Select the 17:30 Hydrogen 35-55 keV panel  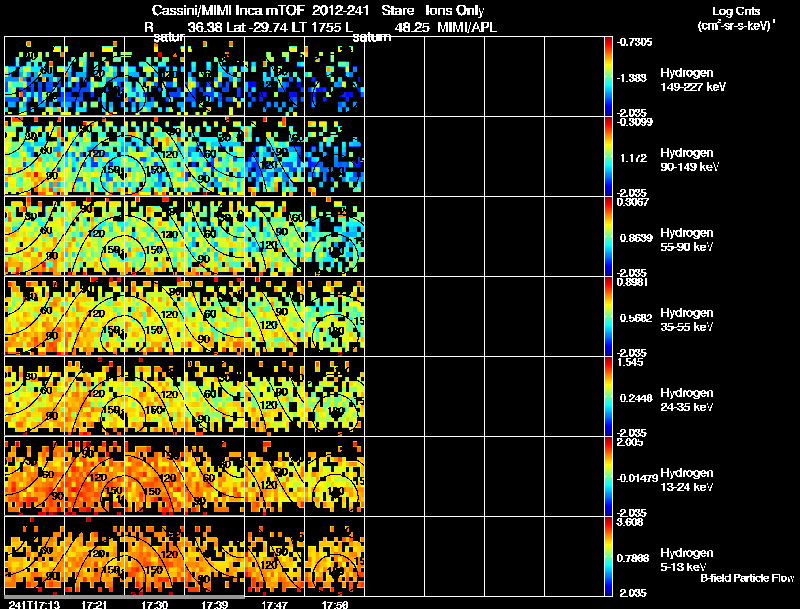[x=155, y=316]
